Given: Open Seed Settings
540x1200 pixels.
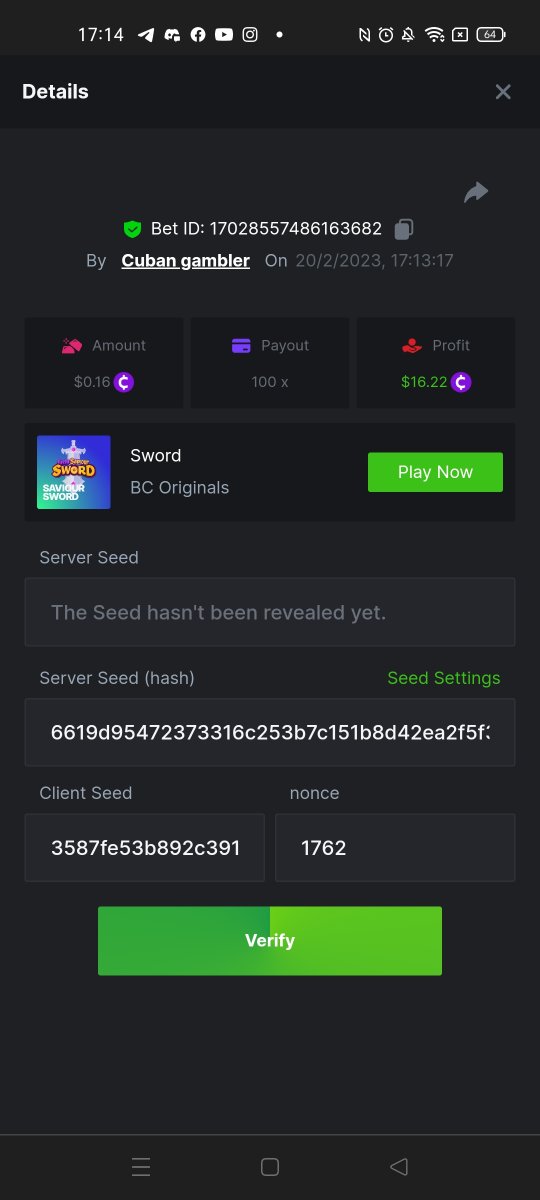Looking at the screenshot, I should click(x=444, y=678).
